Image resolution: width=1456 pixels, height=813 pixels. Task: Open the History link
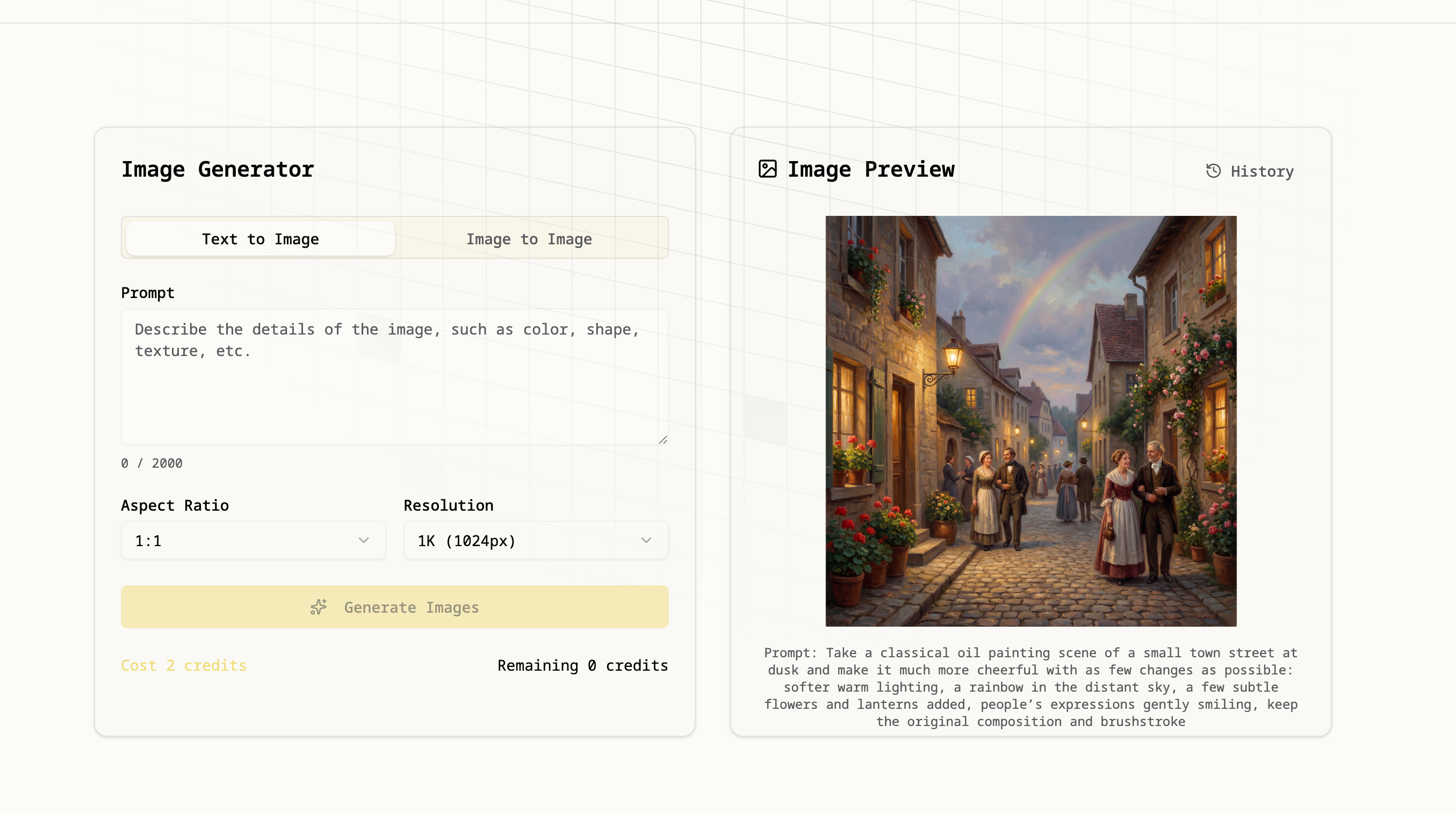click(x=1262, y=171)
